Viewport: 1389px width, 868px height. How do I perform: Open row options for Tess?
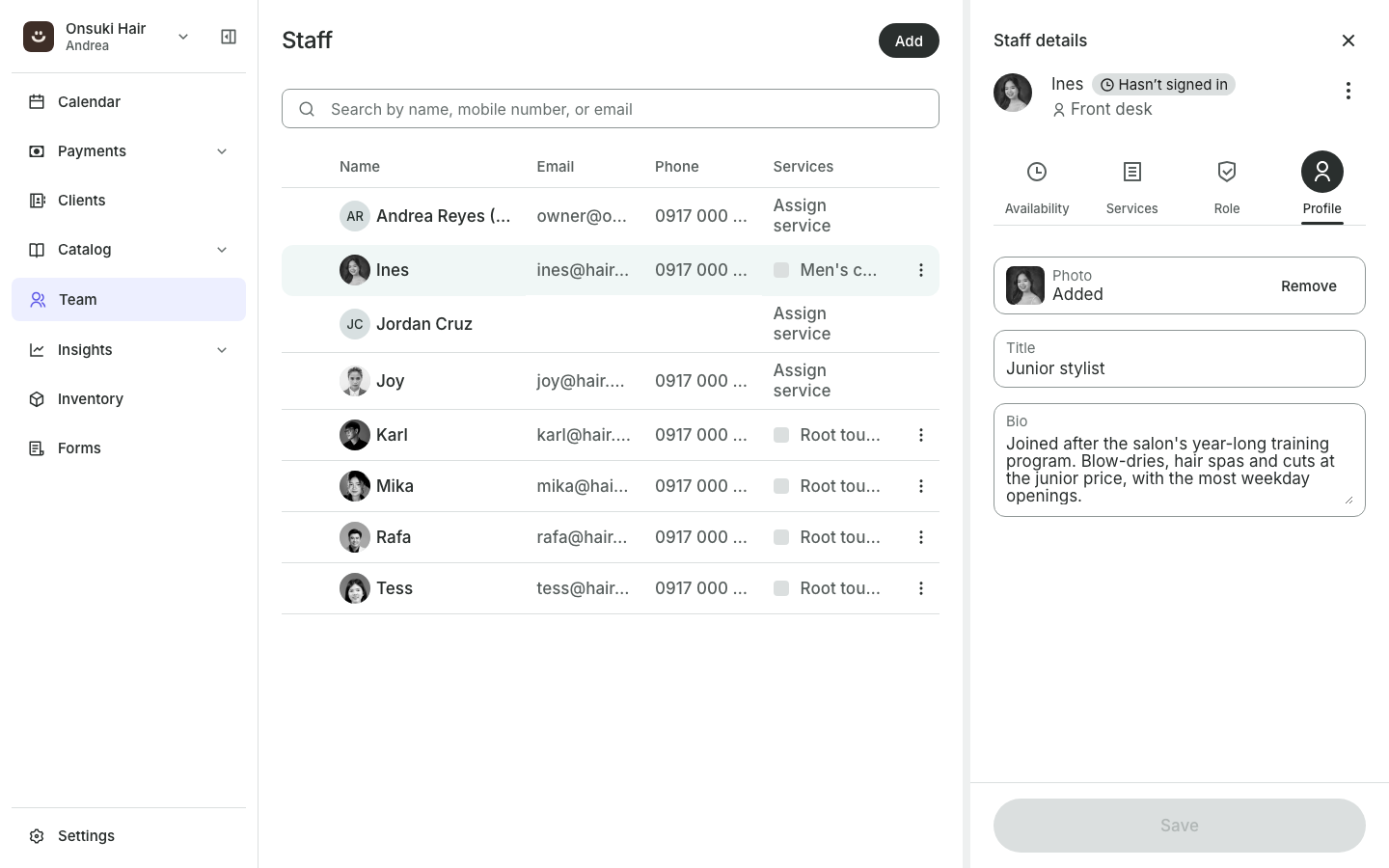click(921, 588)
